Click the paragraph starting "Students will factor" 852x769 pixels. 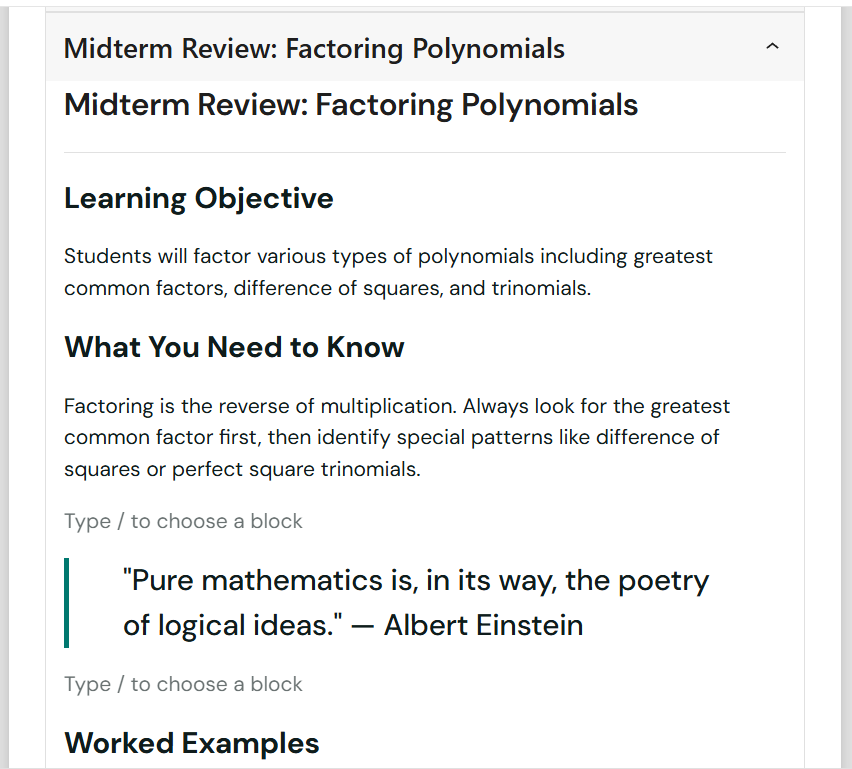coord(388,272)
